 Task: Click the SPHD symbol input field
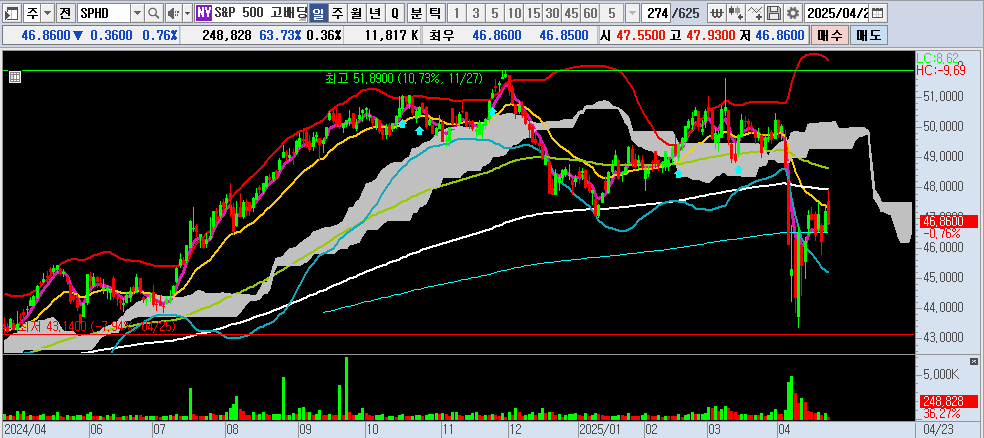coord(104,13)
